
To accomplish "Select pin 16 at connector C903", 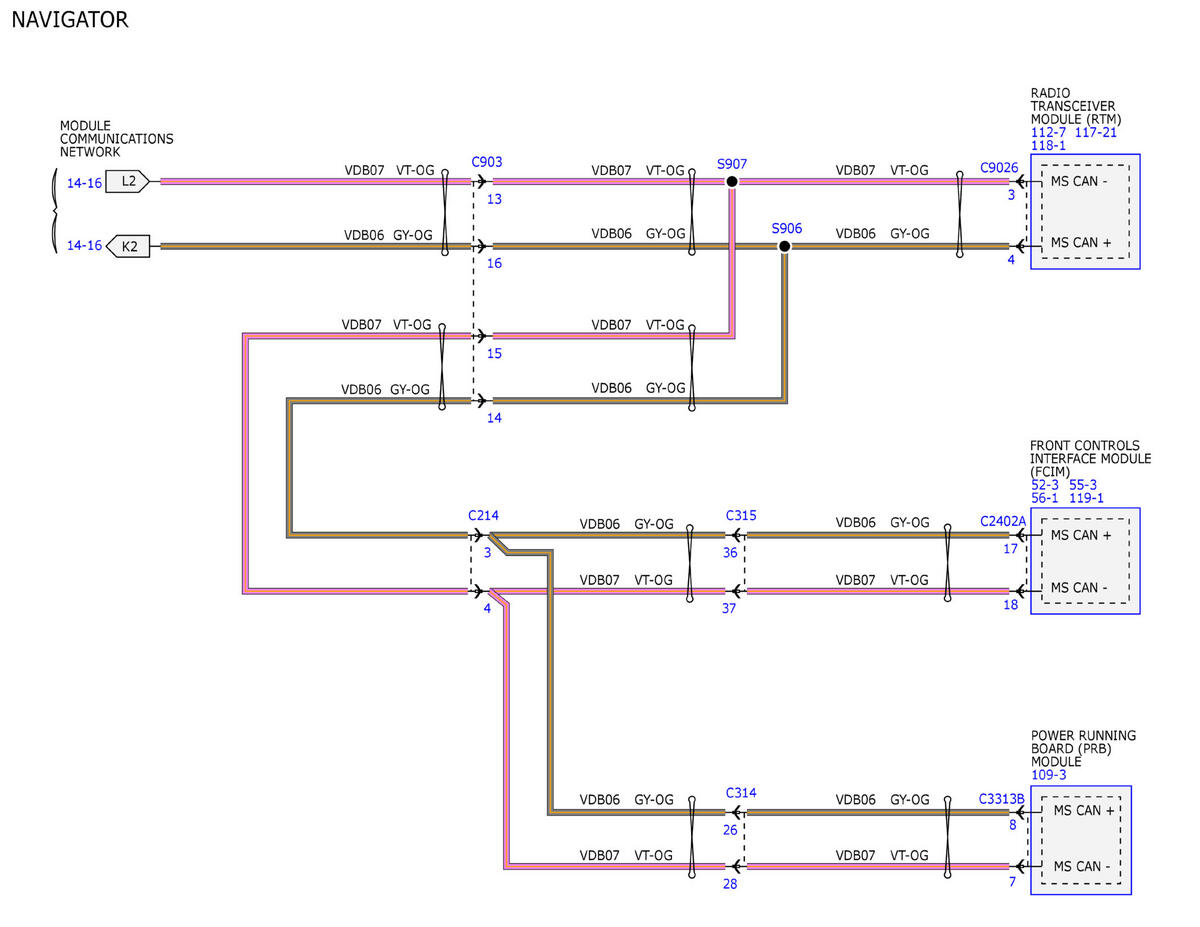I will pos(494,263).
